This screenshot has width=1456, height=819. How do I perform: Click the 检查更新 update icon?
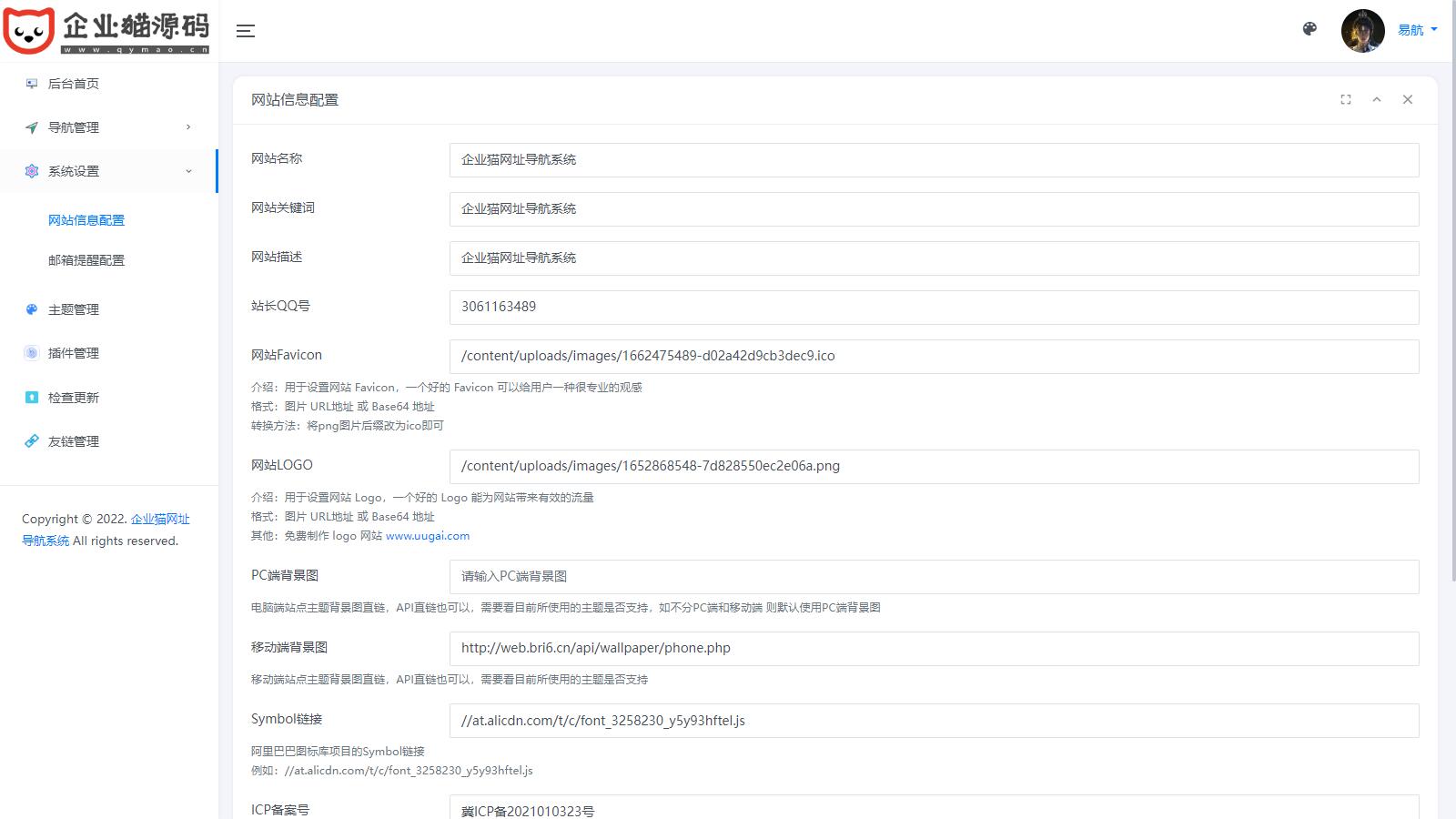pyautogui.click(x=32, y=398)
